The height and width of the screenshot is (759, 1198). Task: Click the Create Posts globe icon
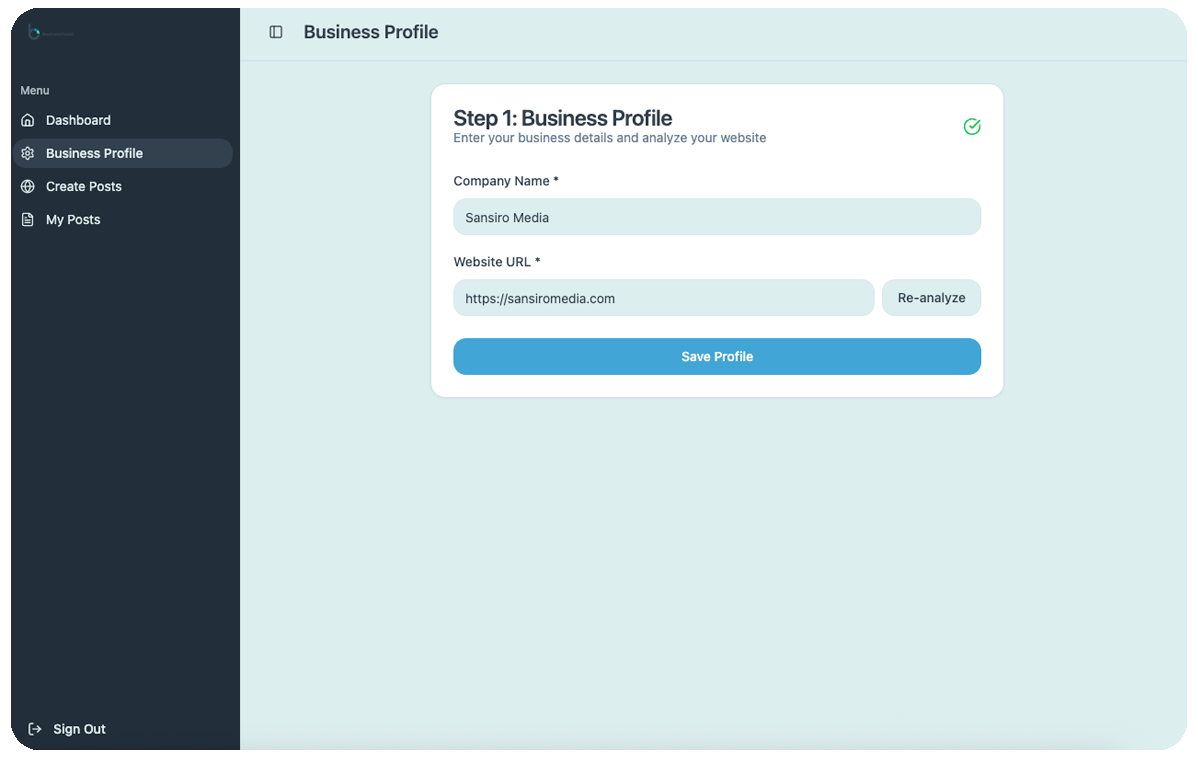28,186
